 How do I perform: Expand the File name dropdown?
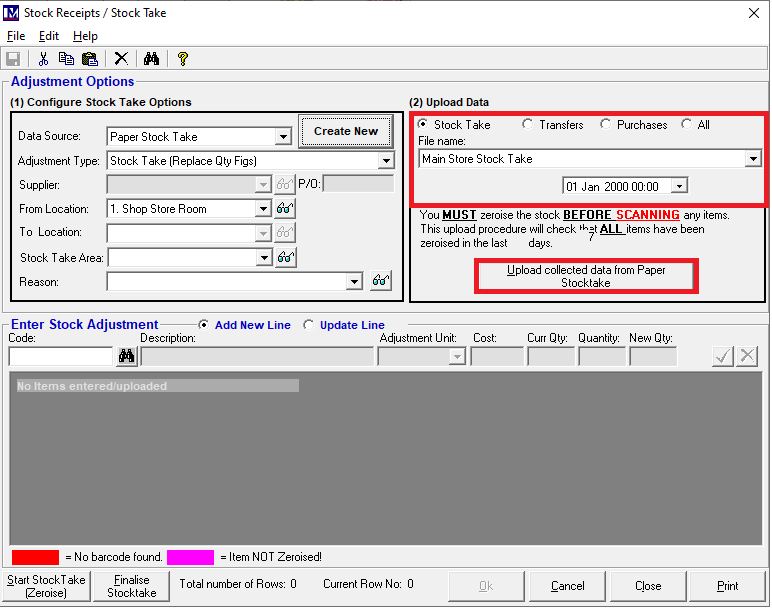(x=753, y=159)
